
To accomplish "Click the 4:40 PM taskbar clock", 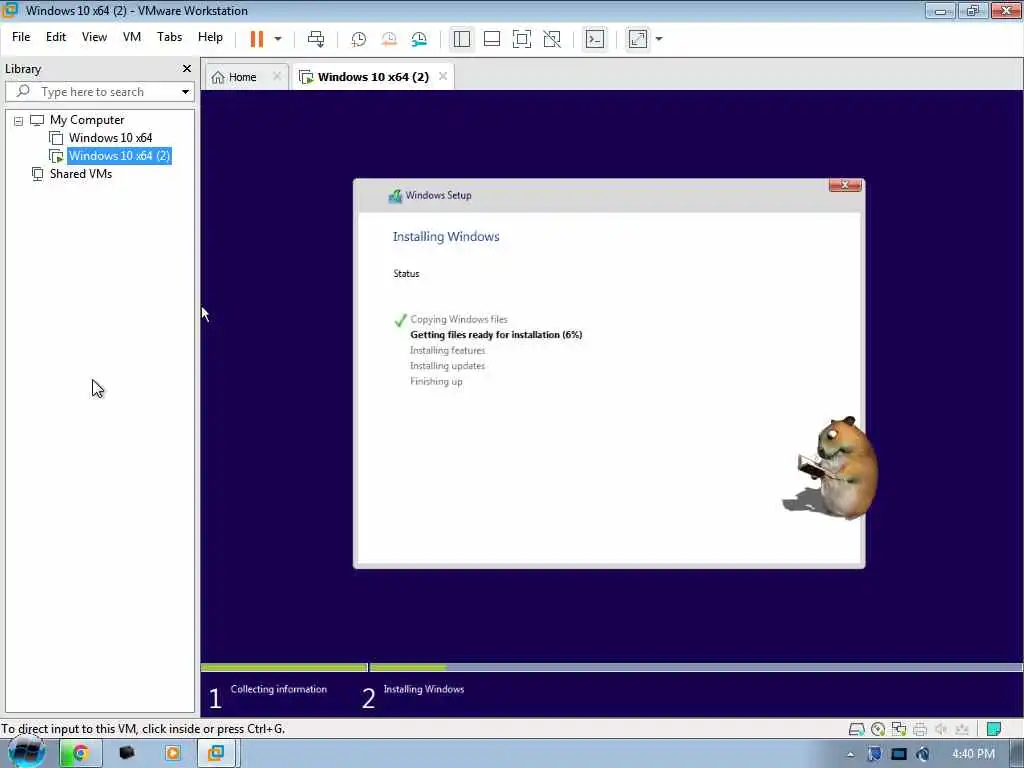I will [x=973, y=754].
